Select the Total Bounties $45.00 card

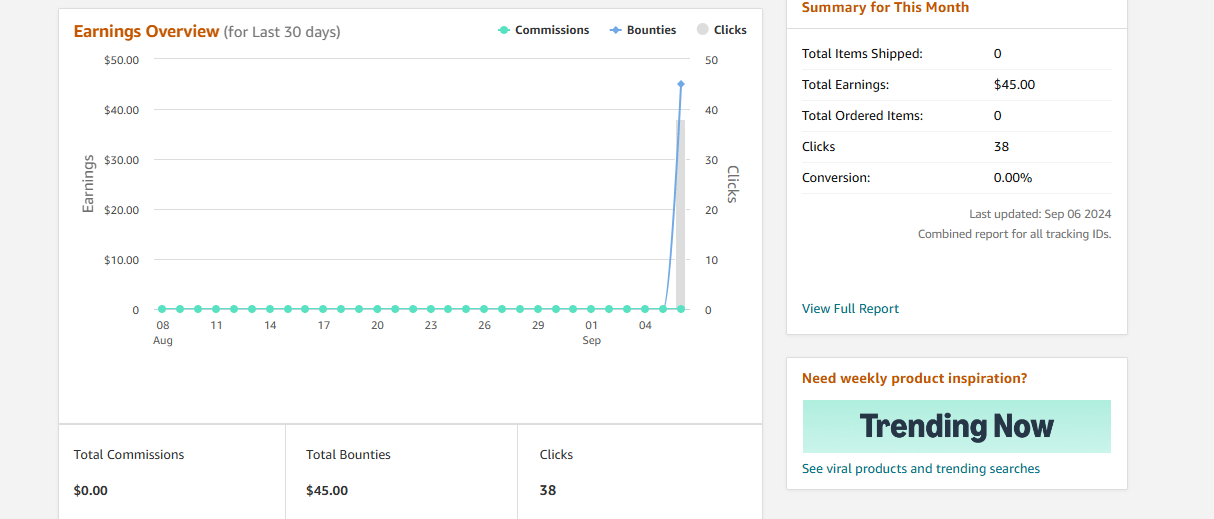401,472
